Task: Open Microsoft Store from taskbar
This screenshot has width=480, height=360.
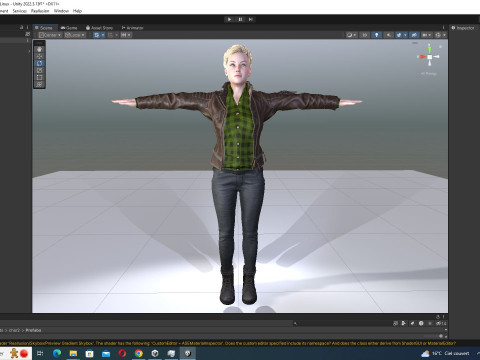Action: (x=90, y=353)
